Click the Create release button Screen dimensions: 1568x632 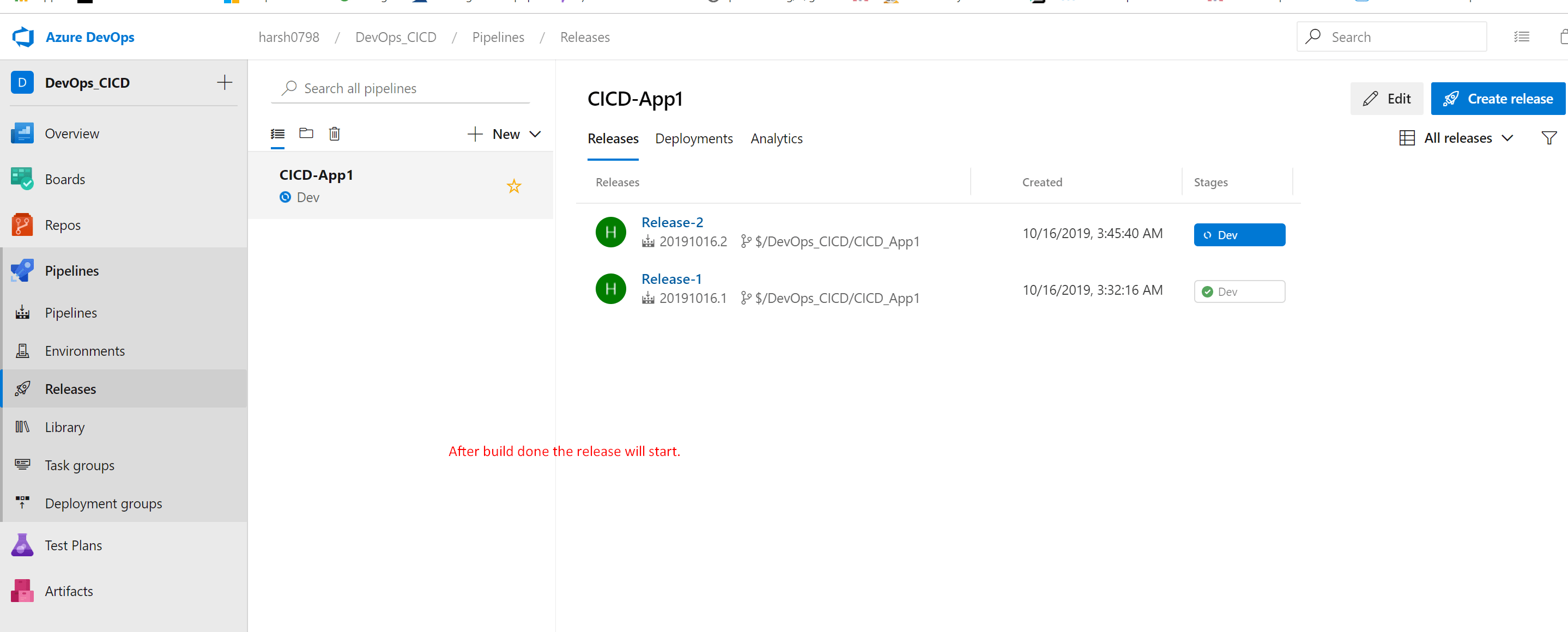1497,99
